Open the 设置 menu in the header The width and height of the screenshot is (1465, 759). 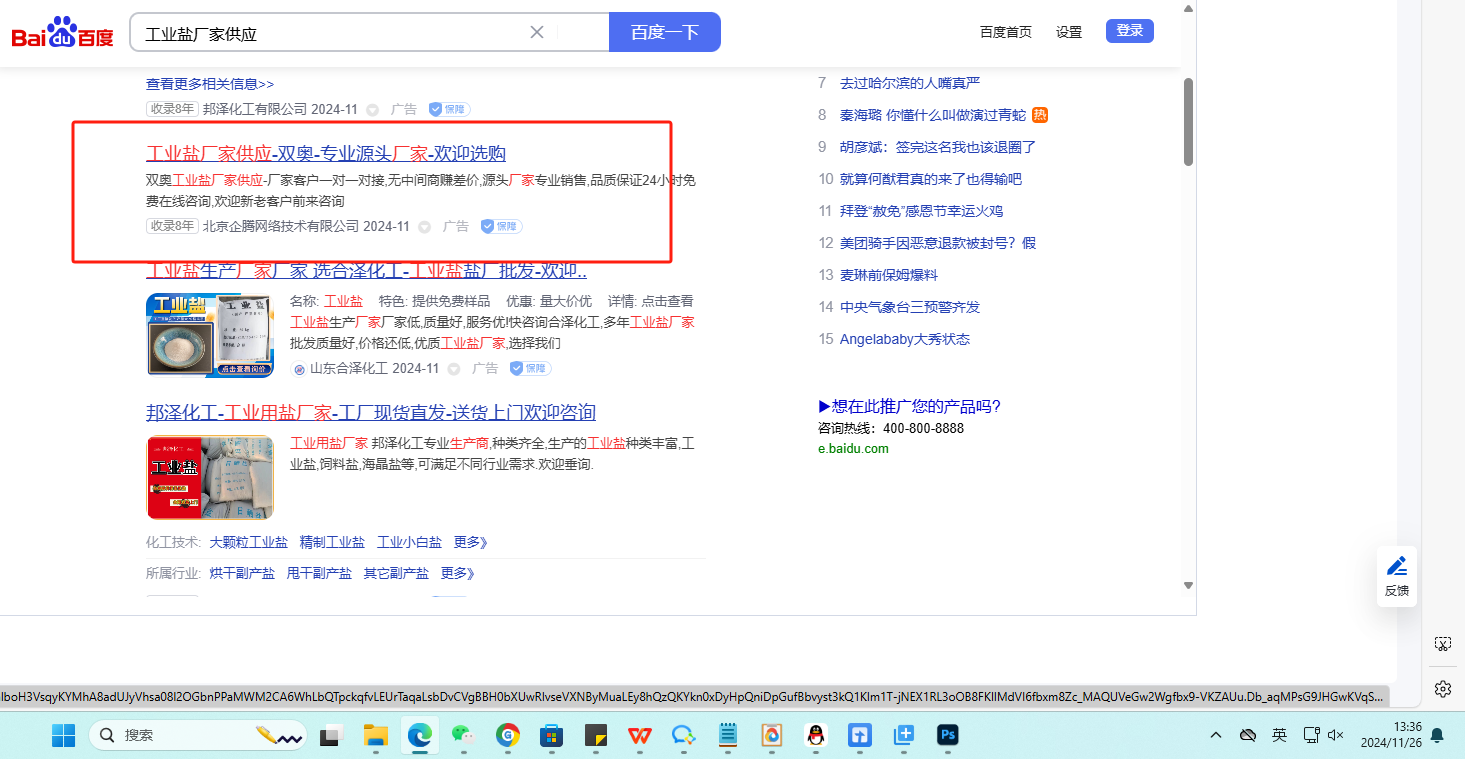point(1069,32)
